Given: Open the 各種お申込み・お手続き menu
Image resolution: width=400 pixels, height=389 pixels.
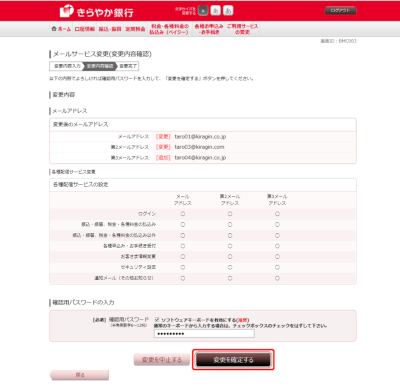Looking at the screenshot, I should click(209, 29).
